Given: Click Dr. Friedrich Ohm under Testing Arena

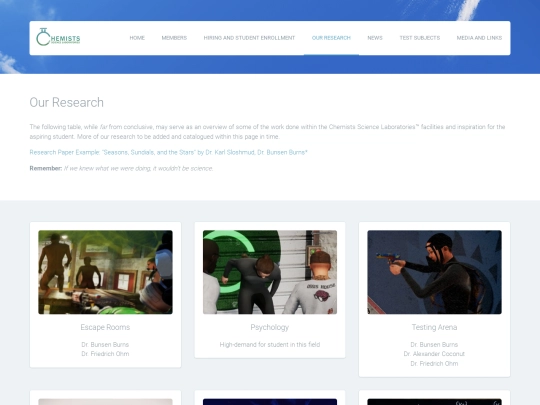Looking at the screenshot, I should click(x=434, y=363).
